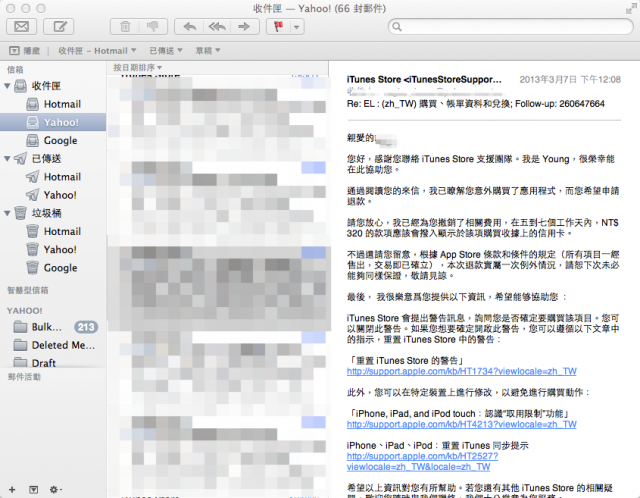Add a mailbox with the plus button

[12, 489]
